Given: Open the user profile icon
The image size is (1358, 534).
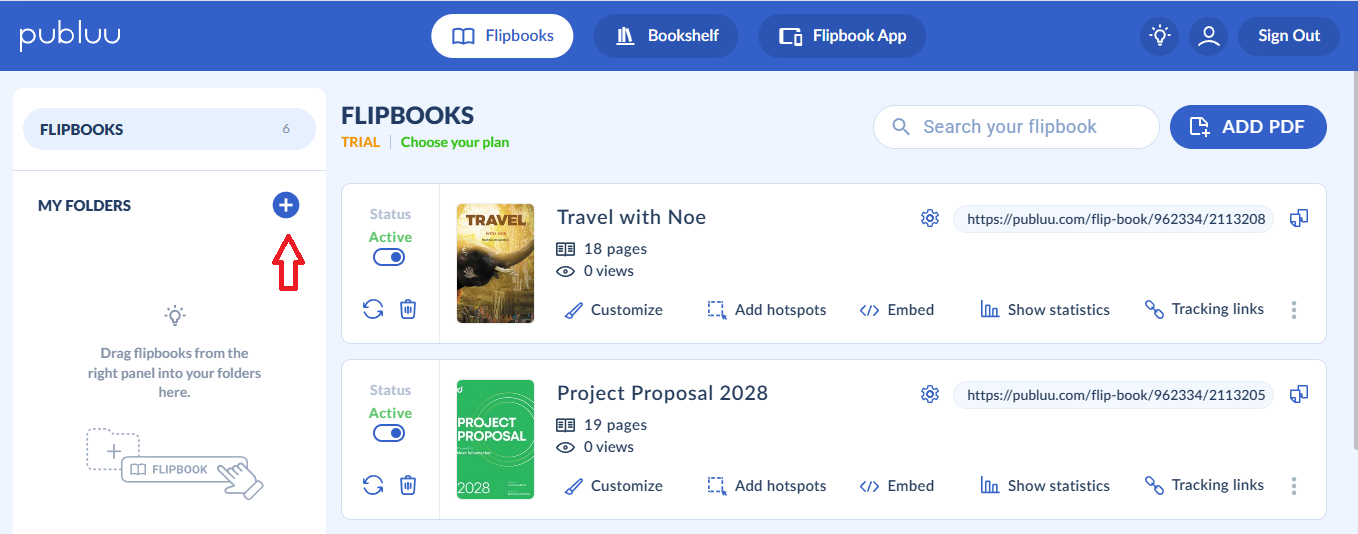Looking at the screenshot, I should (x=1209, y=36).
